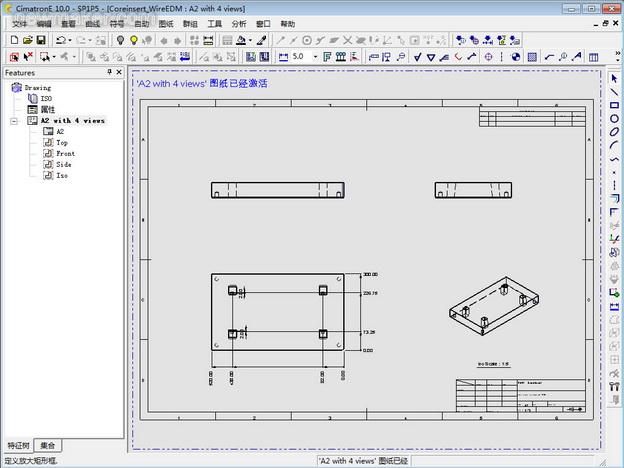Open the 分析 menu
624x468 pixels.
click(x=239, y=24)
